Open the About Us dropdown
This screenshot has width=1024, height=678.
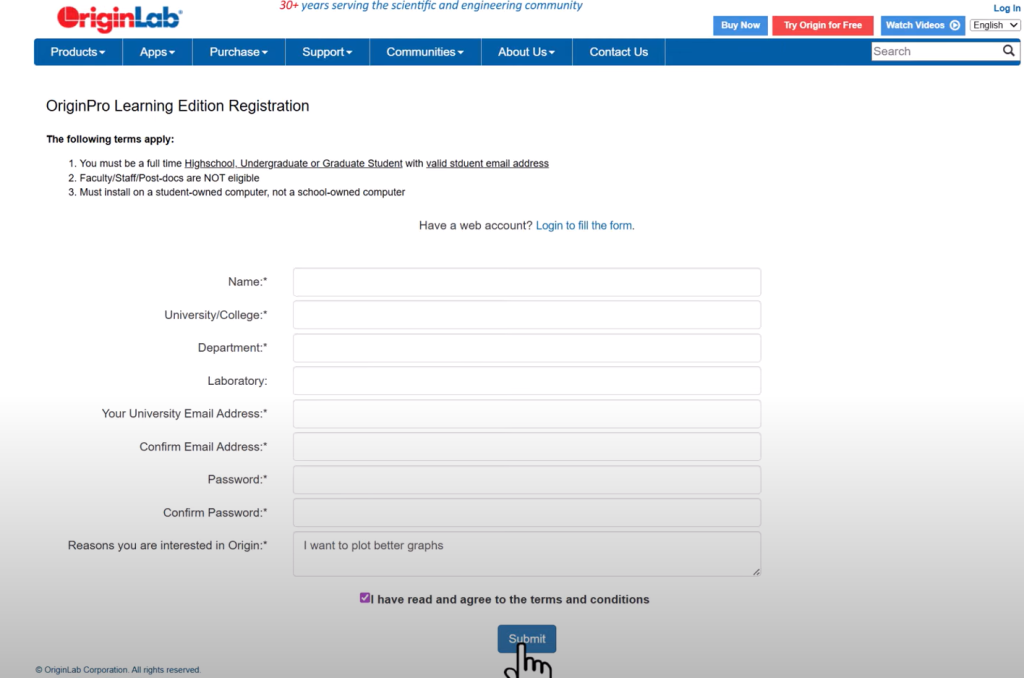click(x=526, y=51)
